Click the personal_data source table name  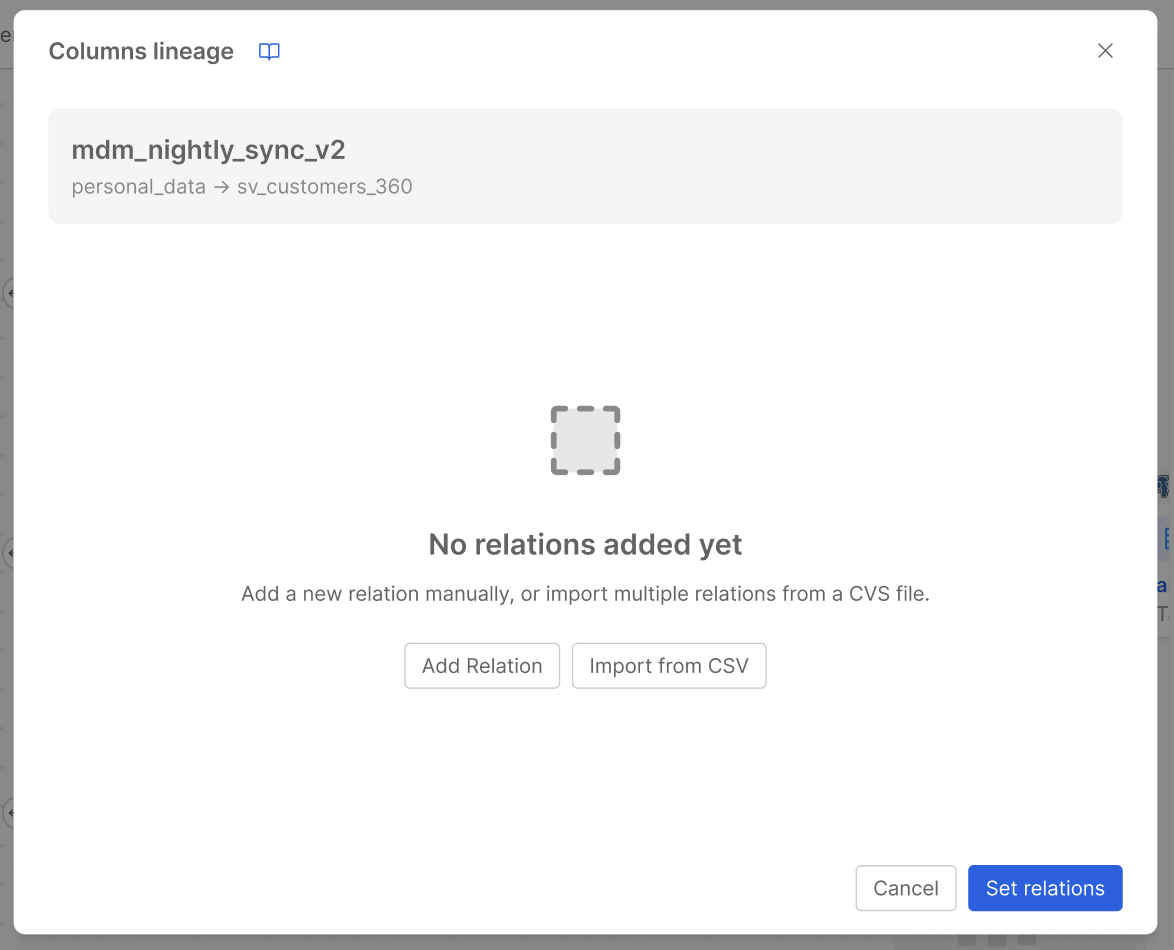pos(138,186)
